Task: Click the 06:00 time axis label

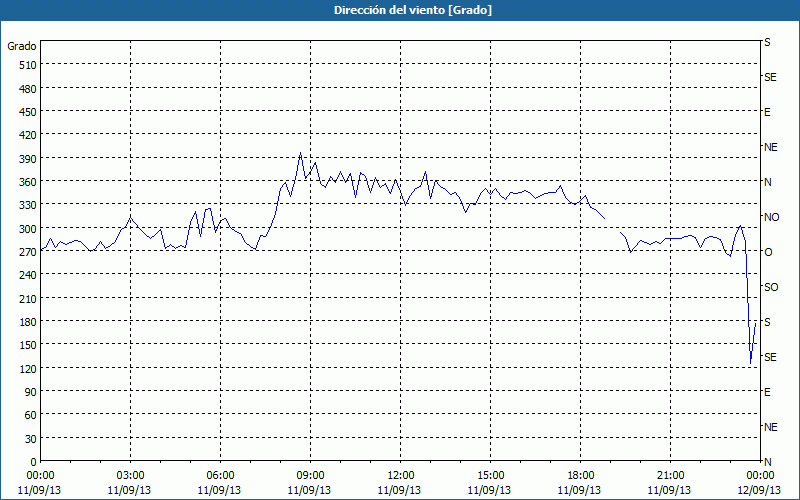Action: point(220,476)
